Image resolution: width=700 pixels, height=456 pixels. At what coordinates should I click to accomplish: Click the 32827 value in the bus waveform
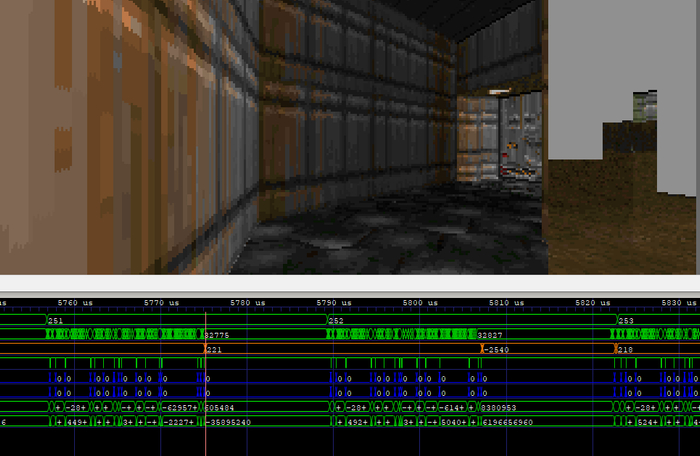(x=490, y=335)
